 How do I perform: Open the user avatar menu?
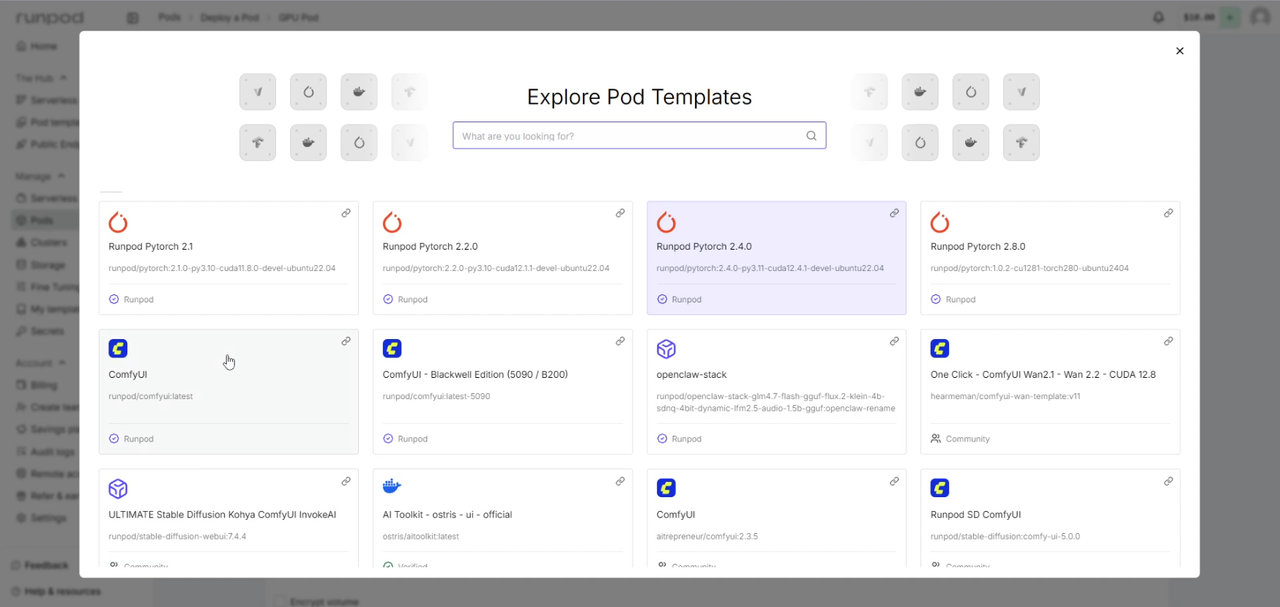[x=1260, y=17]
